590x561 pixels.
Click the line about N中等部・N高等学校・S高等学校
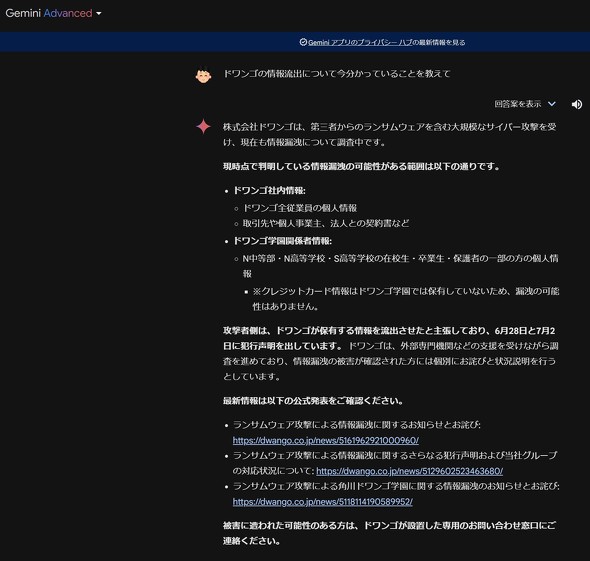400,266
